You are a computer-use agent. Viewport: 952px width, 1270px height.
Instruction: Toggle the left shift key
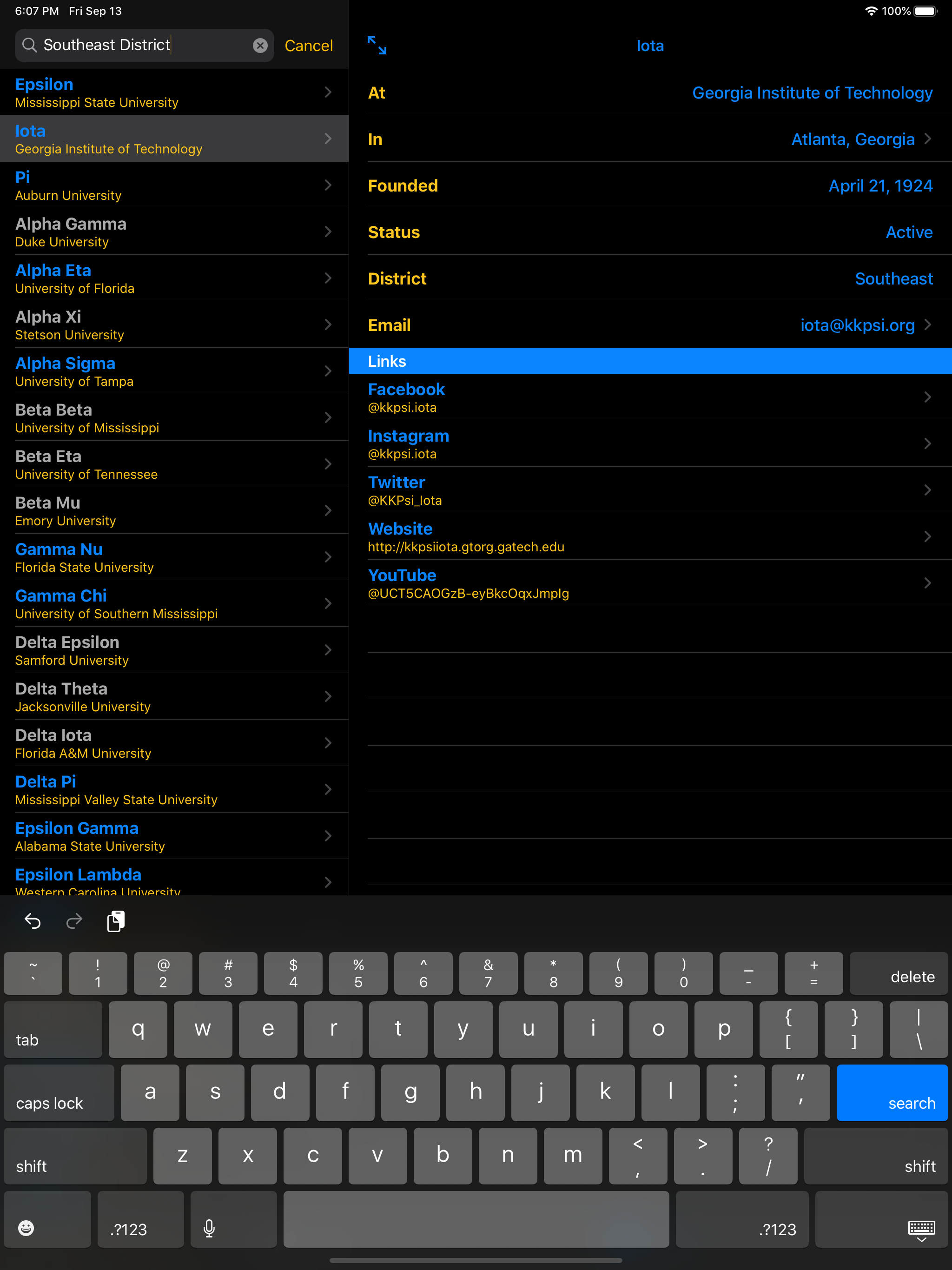(x=75, y=1156)
